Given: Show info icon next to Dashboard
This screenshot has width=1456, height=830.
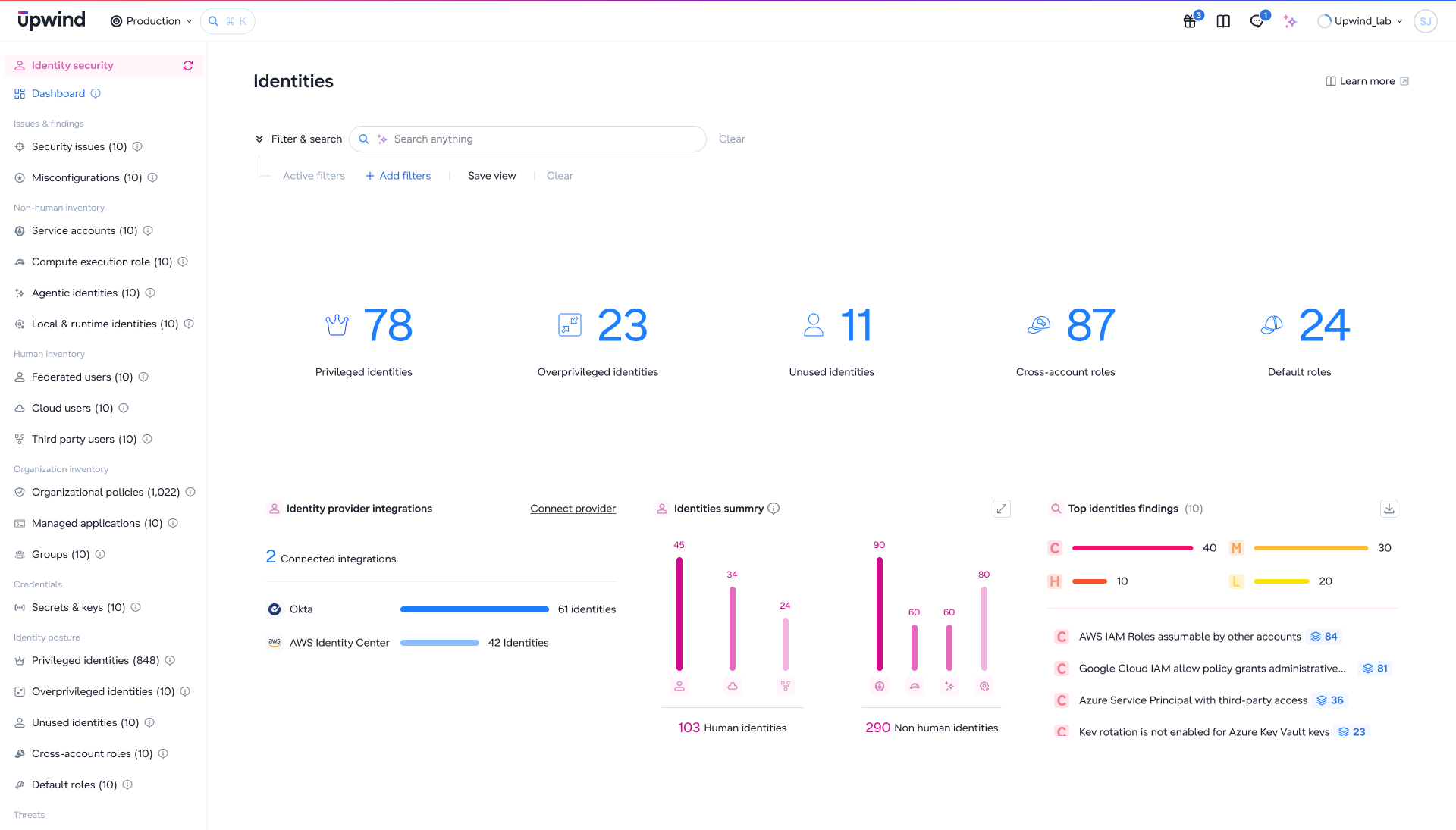Looking at the screenshot, I should [96, 94].
